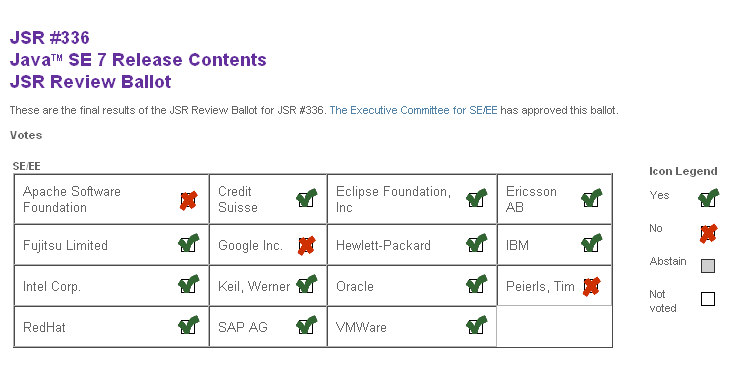This screenshot has height=373, width=751.
Task: Click the Eclipse Foundation, Inc vote checkmark
Action: pos(477,198)
